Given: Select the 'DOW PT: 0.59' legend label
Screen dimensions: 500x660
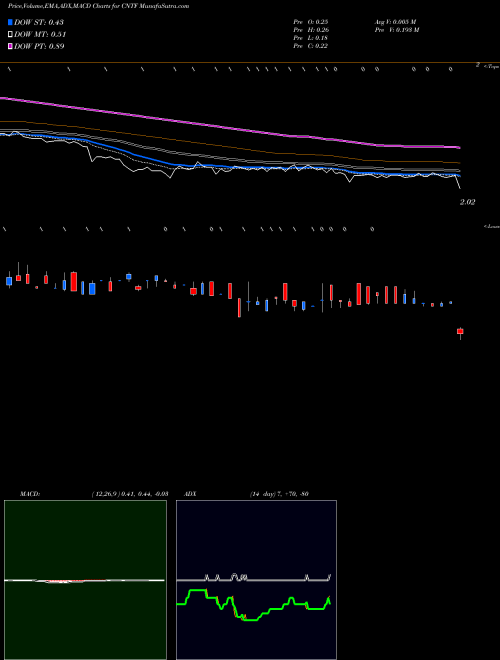Looking at the screenshot, I should click(x=39, y=46).
